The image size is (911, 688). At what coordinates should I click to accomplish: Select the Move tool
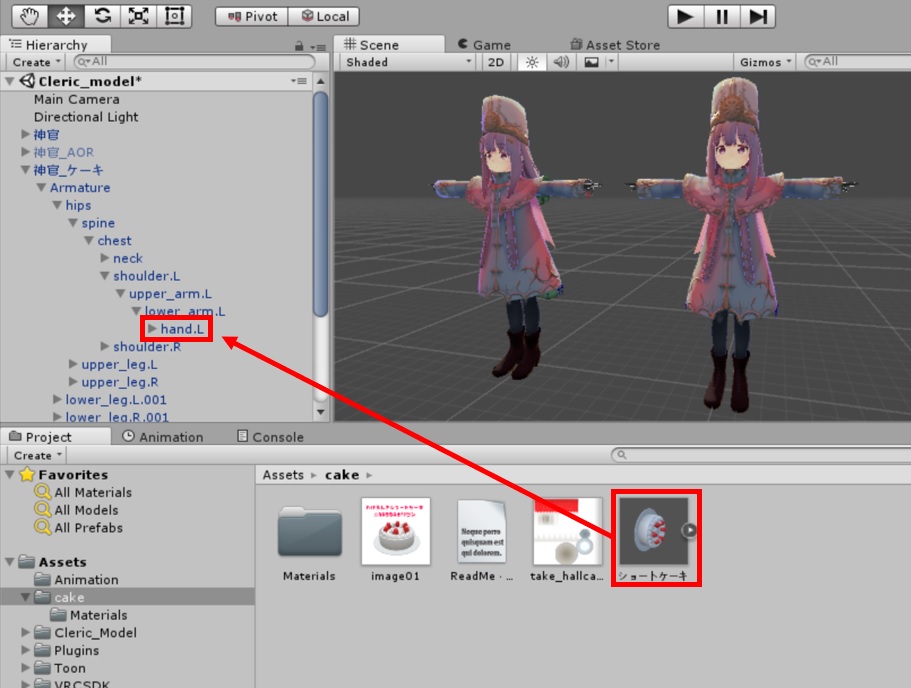pyautogui.click(x=66, y=16)
